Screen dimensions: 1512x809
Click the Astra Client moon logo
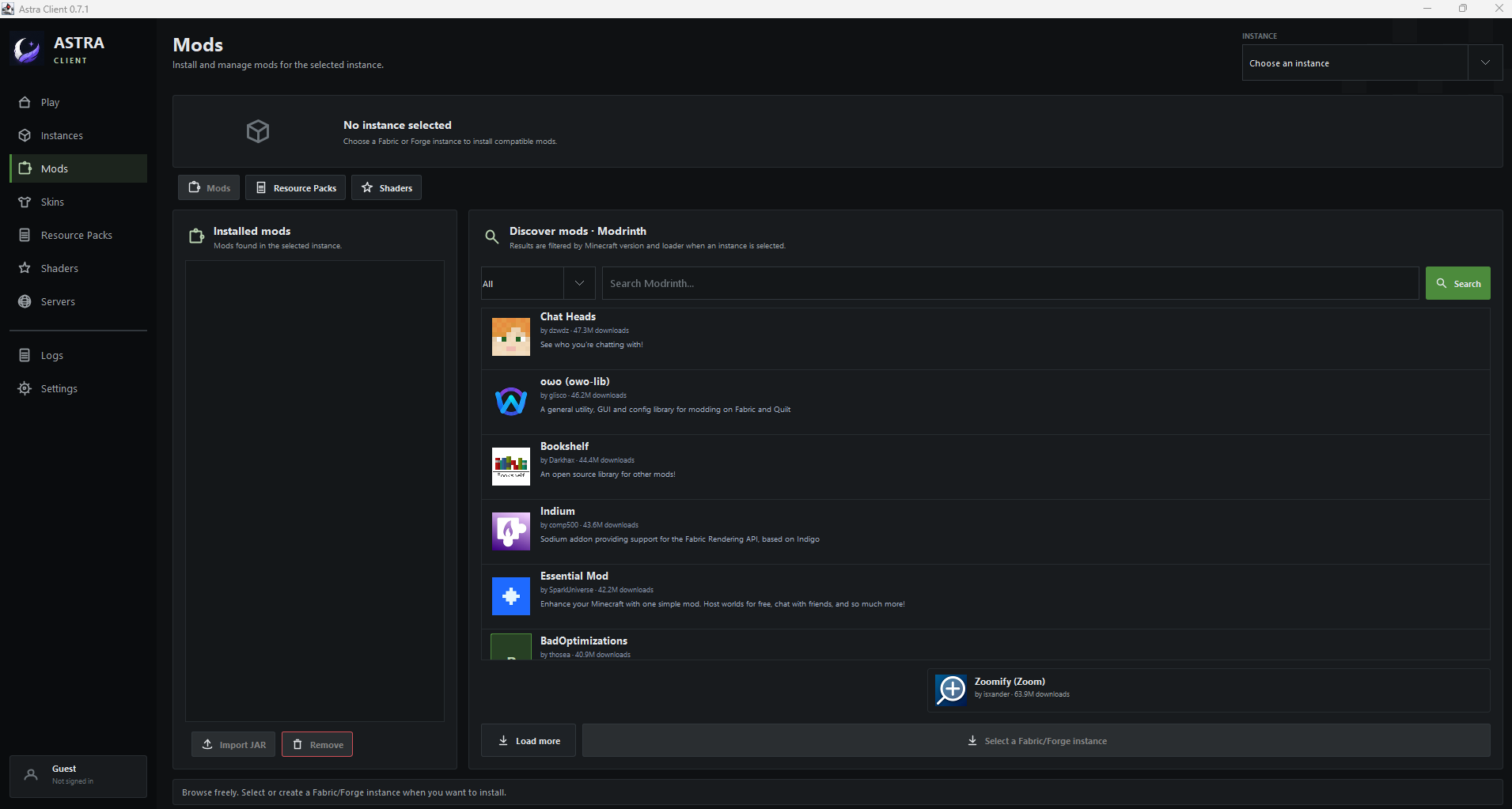[27, 49]
